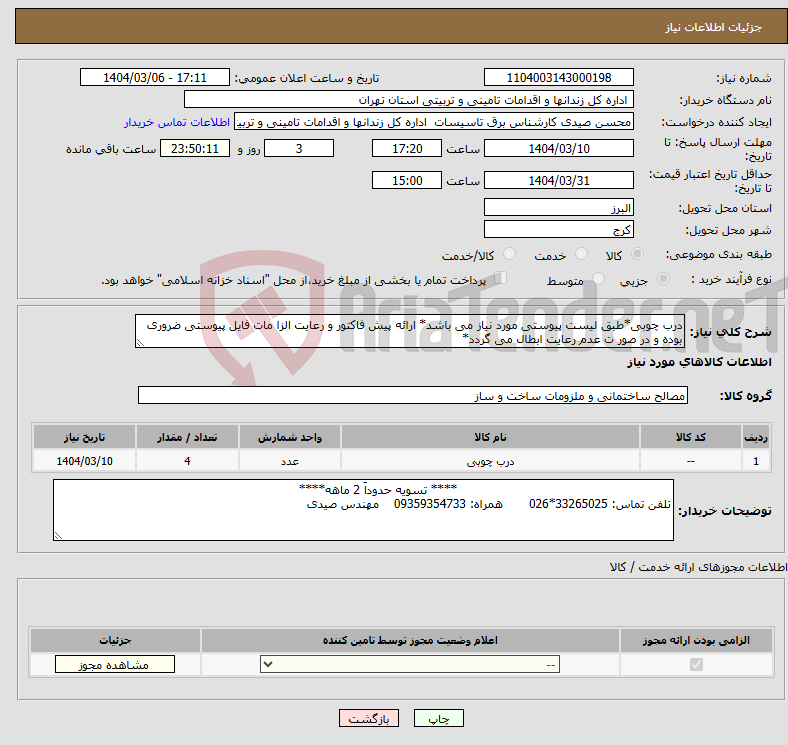
Task: Toggle the mandatory license checkbox
Action: [696, 665]
